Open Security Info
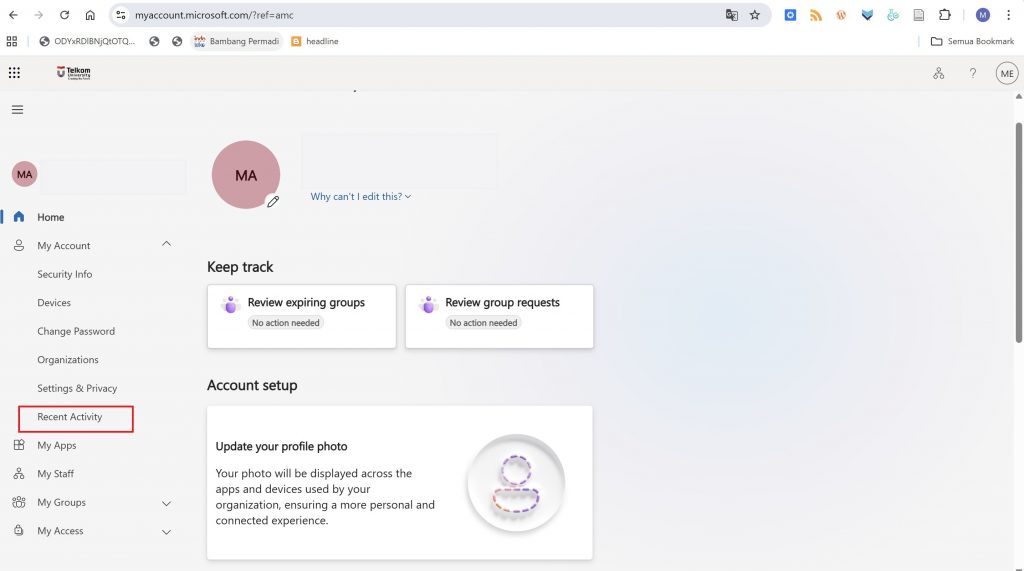Image resolution: width=1024 pixels, height=571 pixels. pos(65,274)
